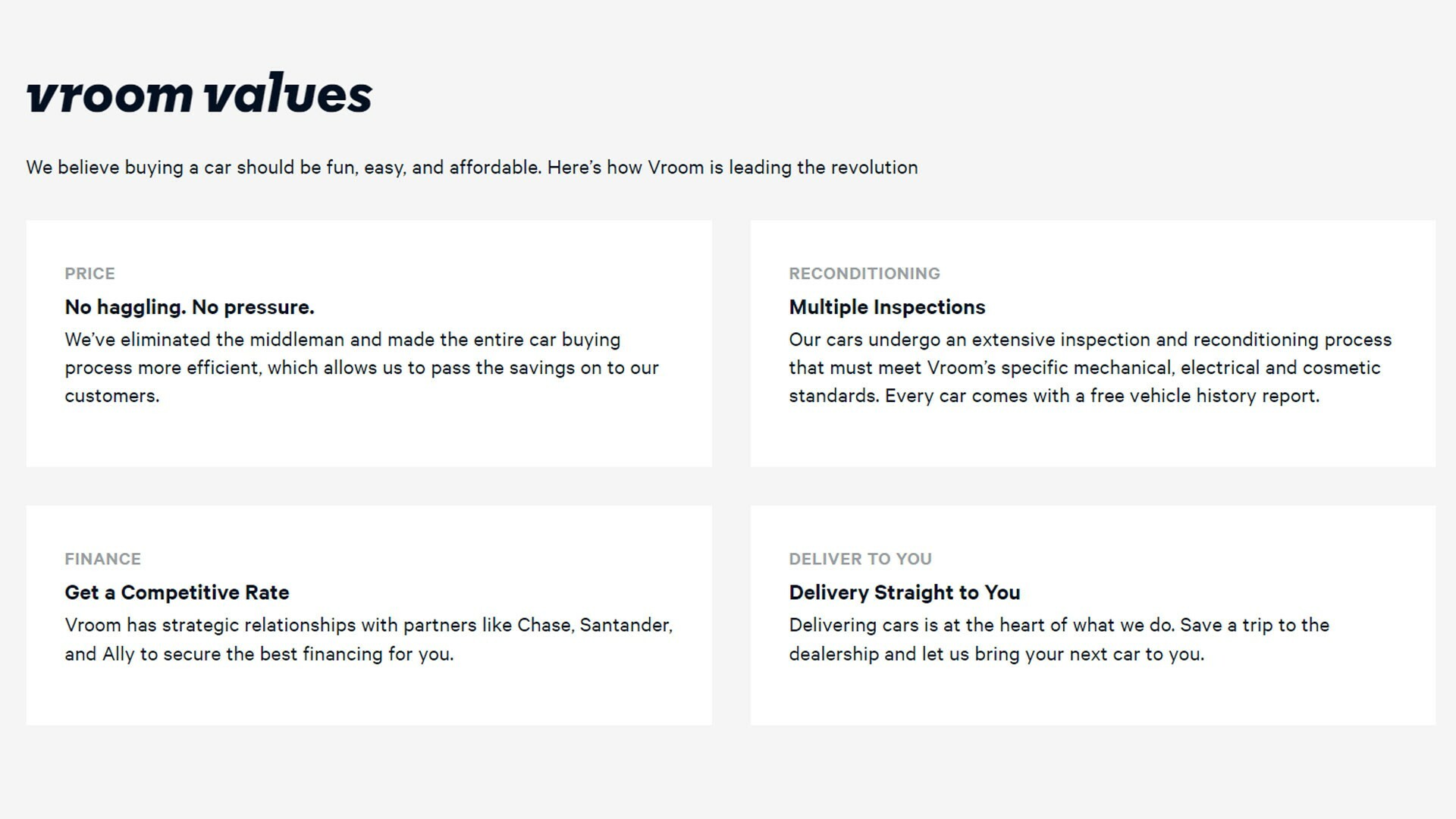The width and height of the screenshot is (1456, 819).
Task: Select the DELIVER TO YOU category label
Action: [860, 559]
